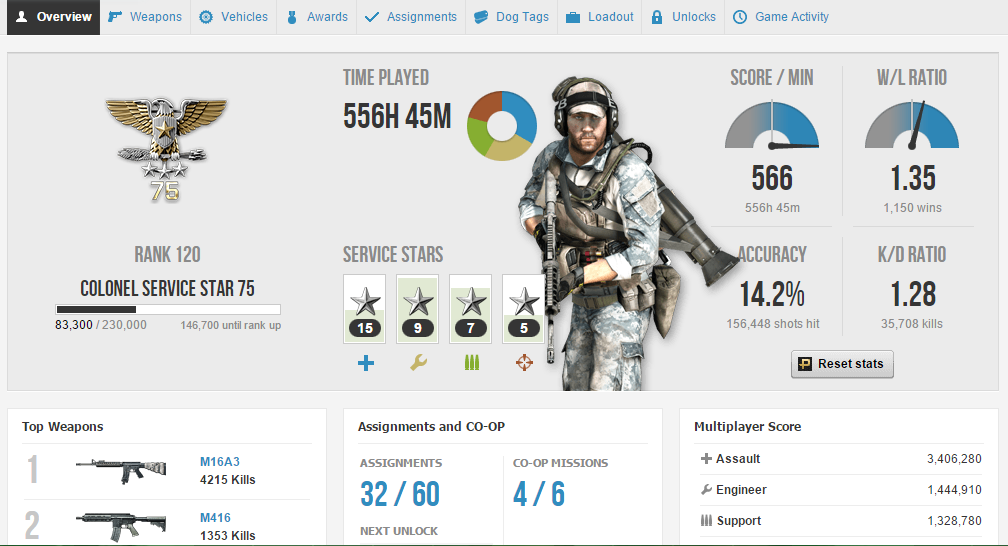The width and height of the screenshot is (1008, 546).
Task: Open the M16A3 weapon link
Action: (x=220, y=462)
